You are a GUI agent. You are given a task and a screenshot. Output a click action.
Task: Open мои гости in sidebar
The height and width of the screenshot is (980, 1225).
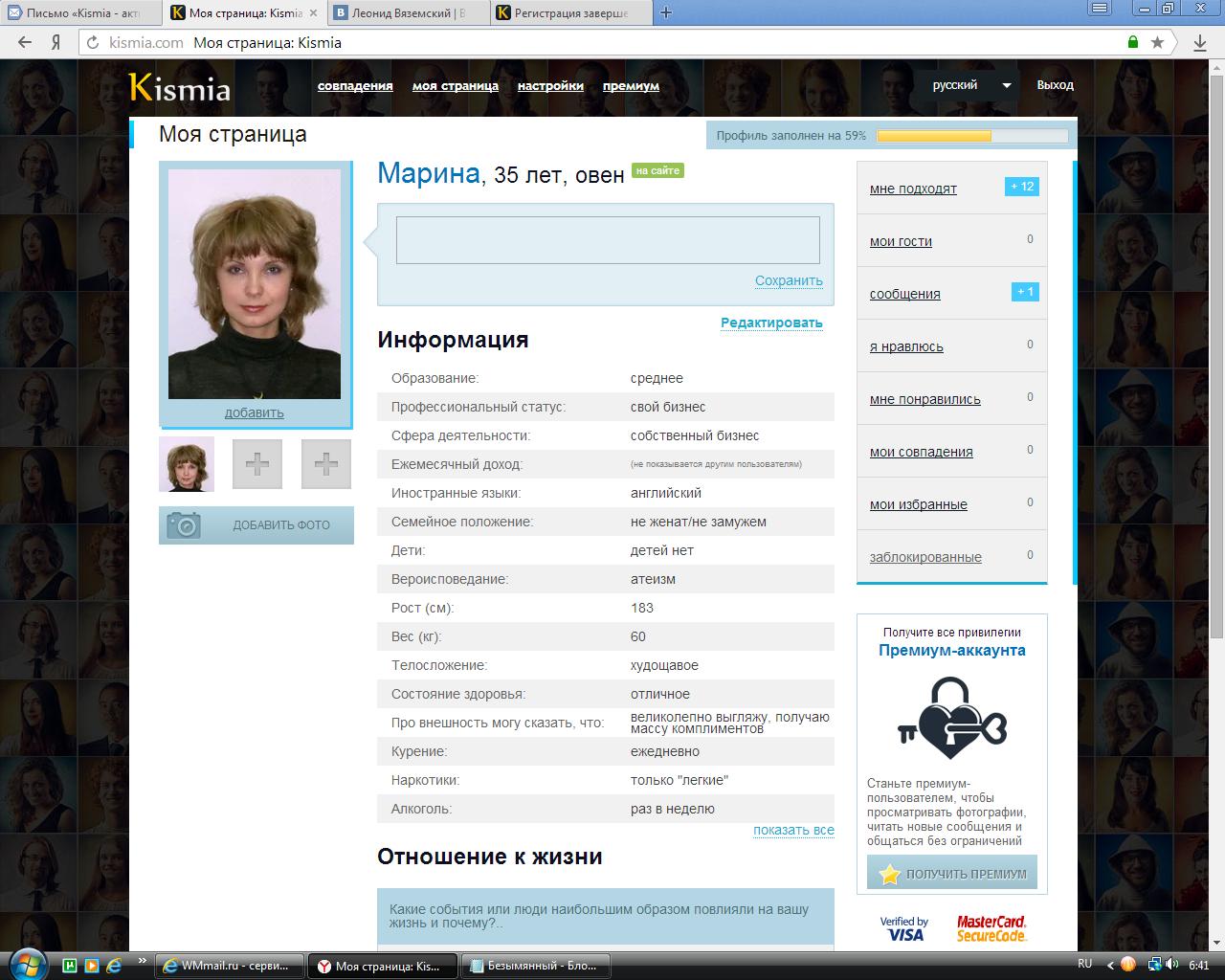901,242
